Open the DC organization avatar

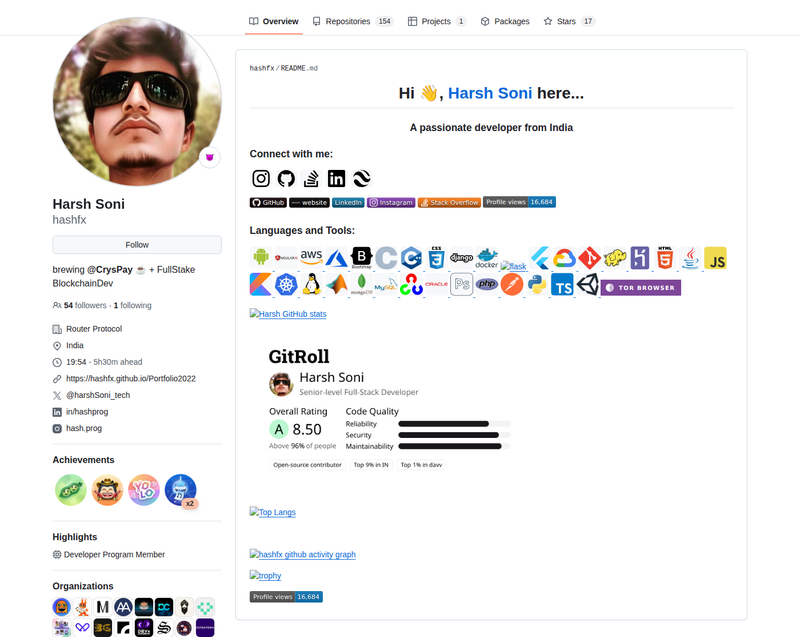tap(164, 607)
